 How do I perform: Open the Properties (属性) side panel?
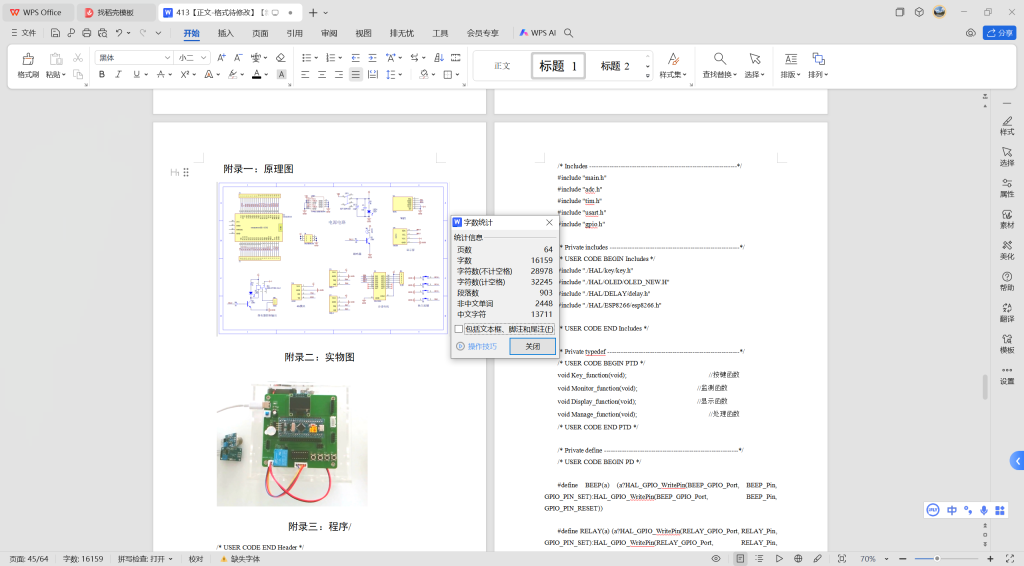click(1007, 188)
